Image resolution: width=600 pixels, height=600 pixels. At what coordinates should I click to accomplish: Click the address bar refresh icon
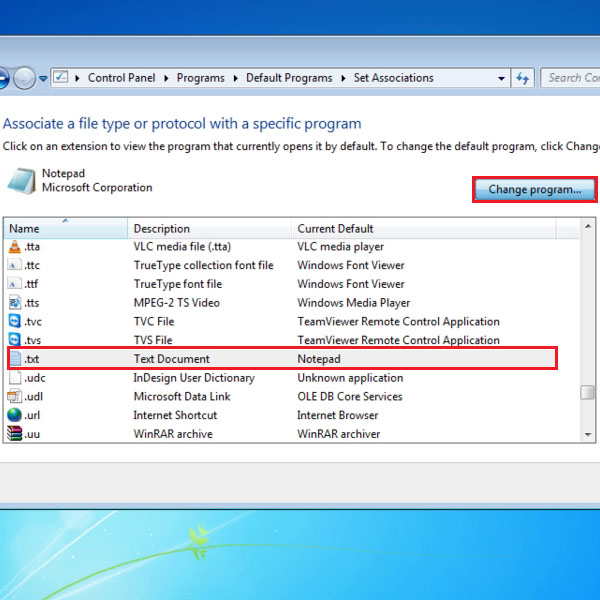click(522, 78)
